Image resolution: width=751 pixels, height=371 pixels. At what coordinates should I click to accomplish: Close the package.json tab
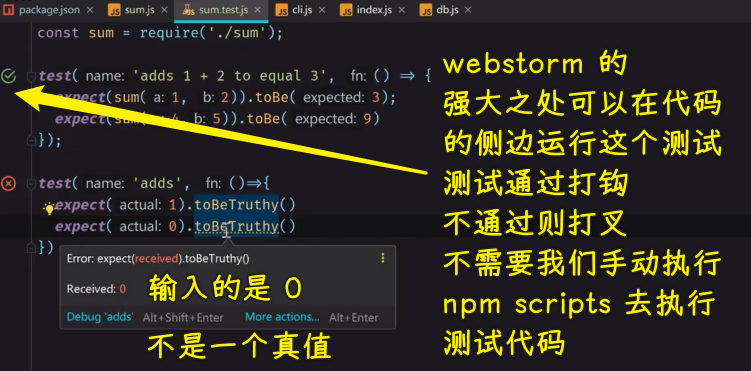click(89, 10)
